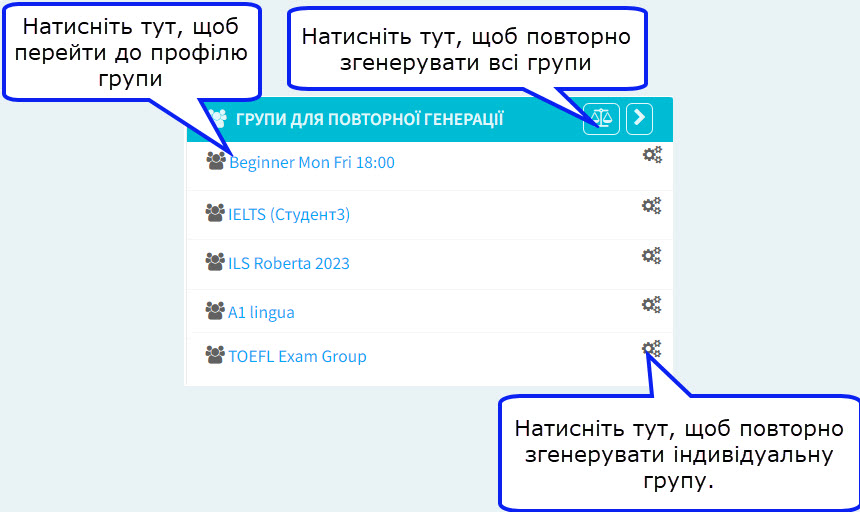Regenerate Beginner Mon Fri 18:00 via gears icon
This screenshot has width=860, height=512.
pos(652,155)
